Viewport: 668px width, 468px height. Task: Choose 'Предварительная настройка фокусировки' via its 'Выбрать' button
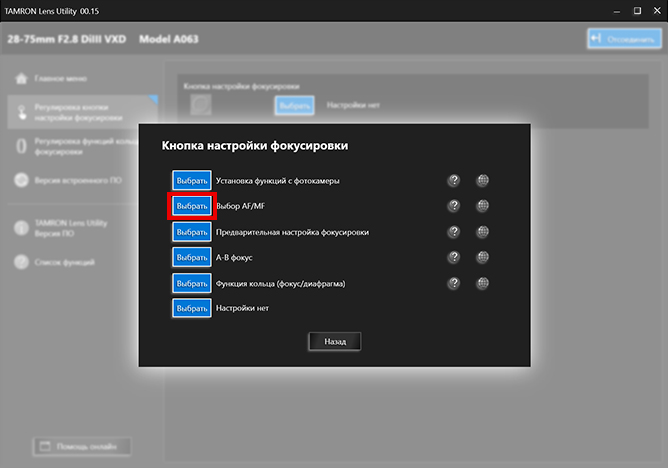192,232
